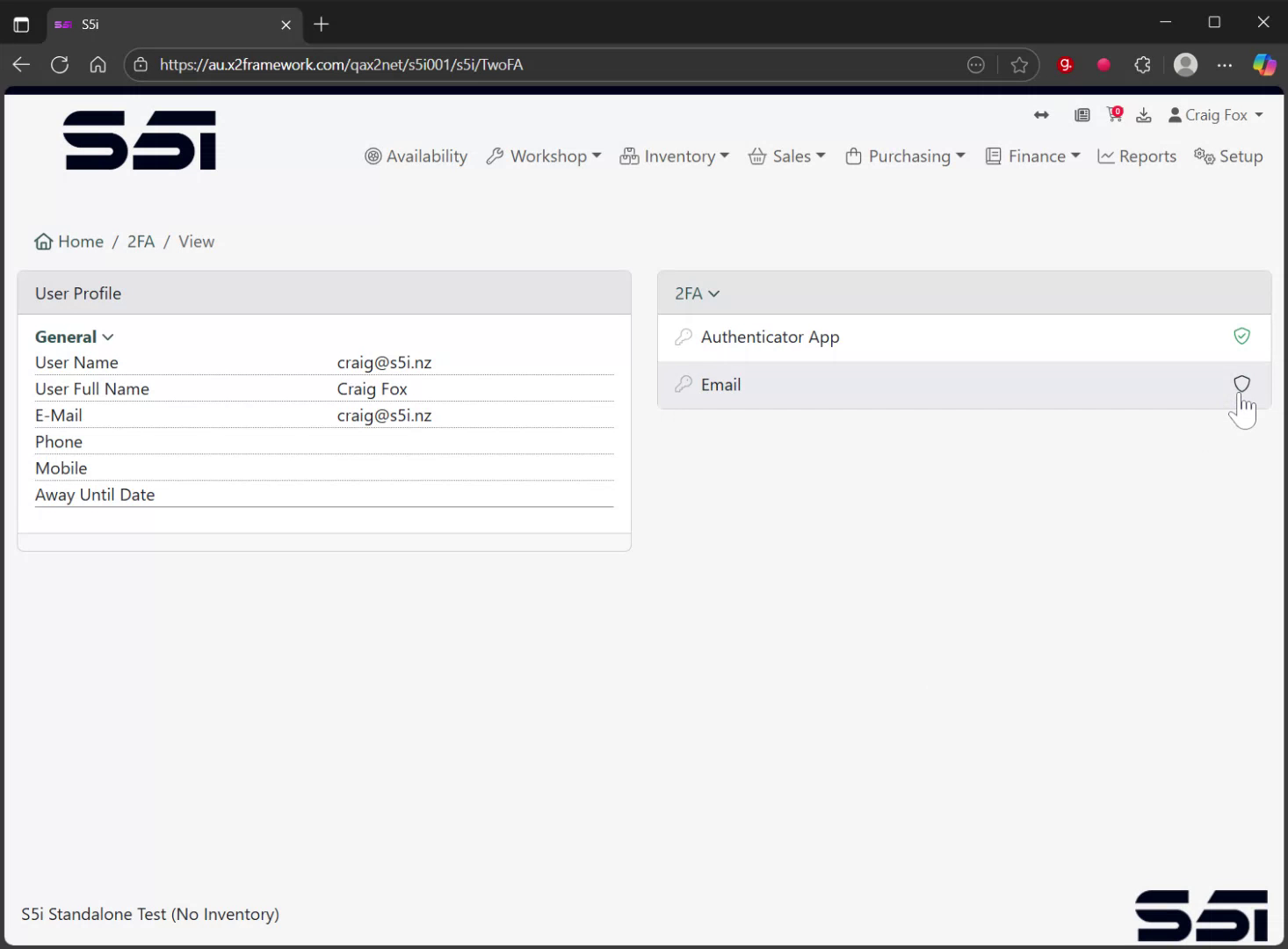1288x949 pixels.
Task: Select the Authenticator App row
Action: 965,337
